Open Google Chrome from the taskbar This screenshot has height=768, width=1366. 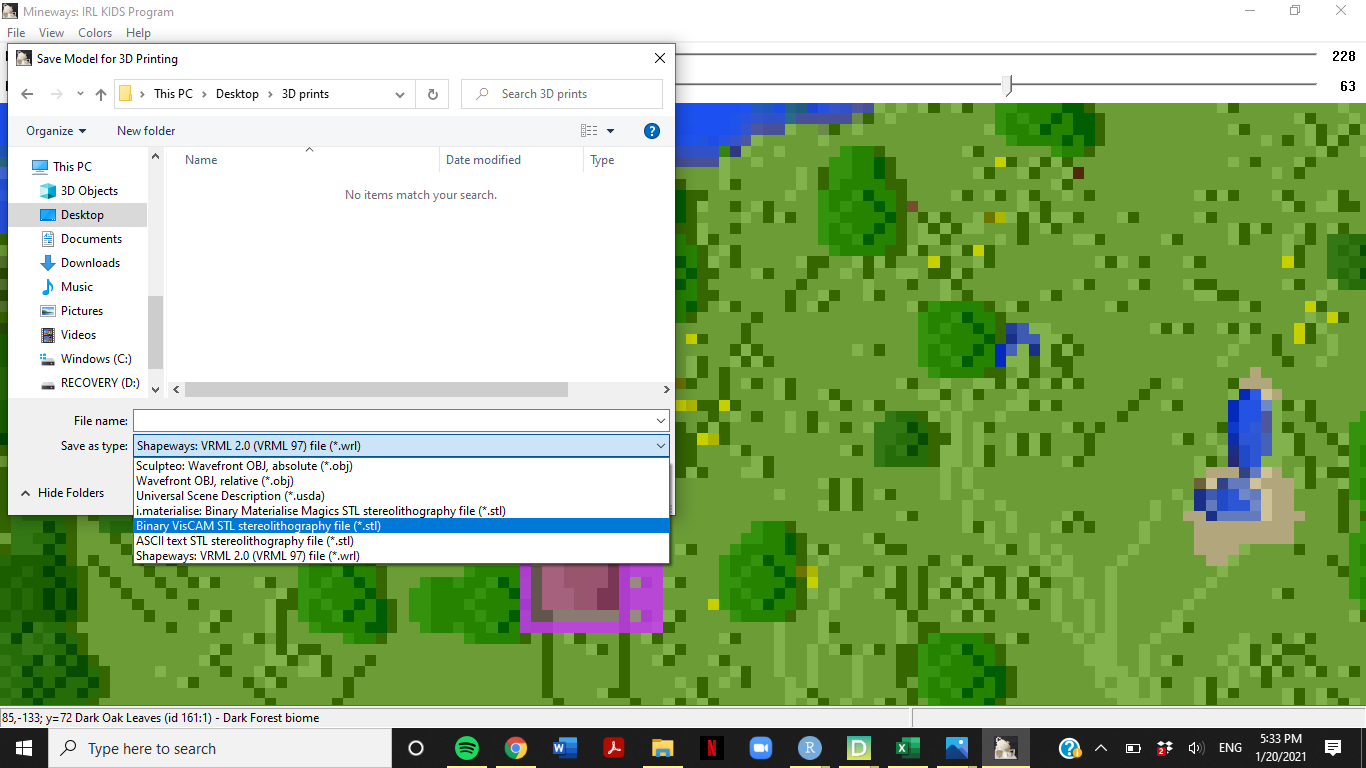(x=515, y=748)
